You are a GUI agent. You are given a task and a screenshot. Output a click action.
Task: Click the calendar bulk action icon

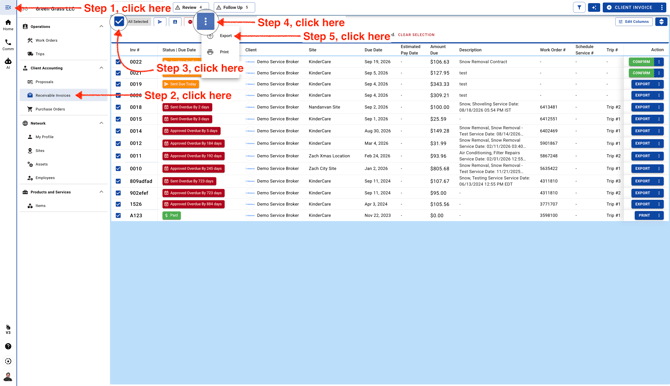175,22
